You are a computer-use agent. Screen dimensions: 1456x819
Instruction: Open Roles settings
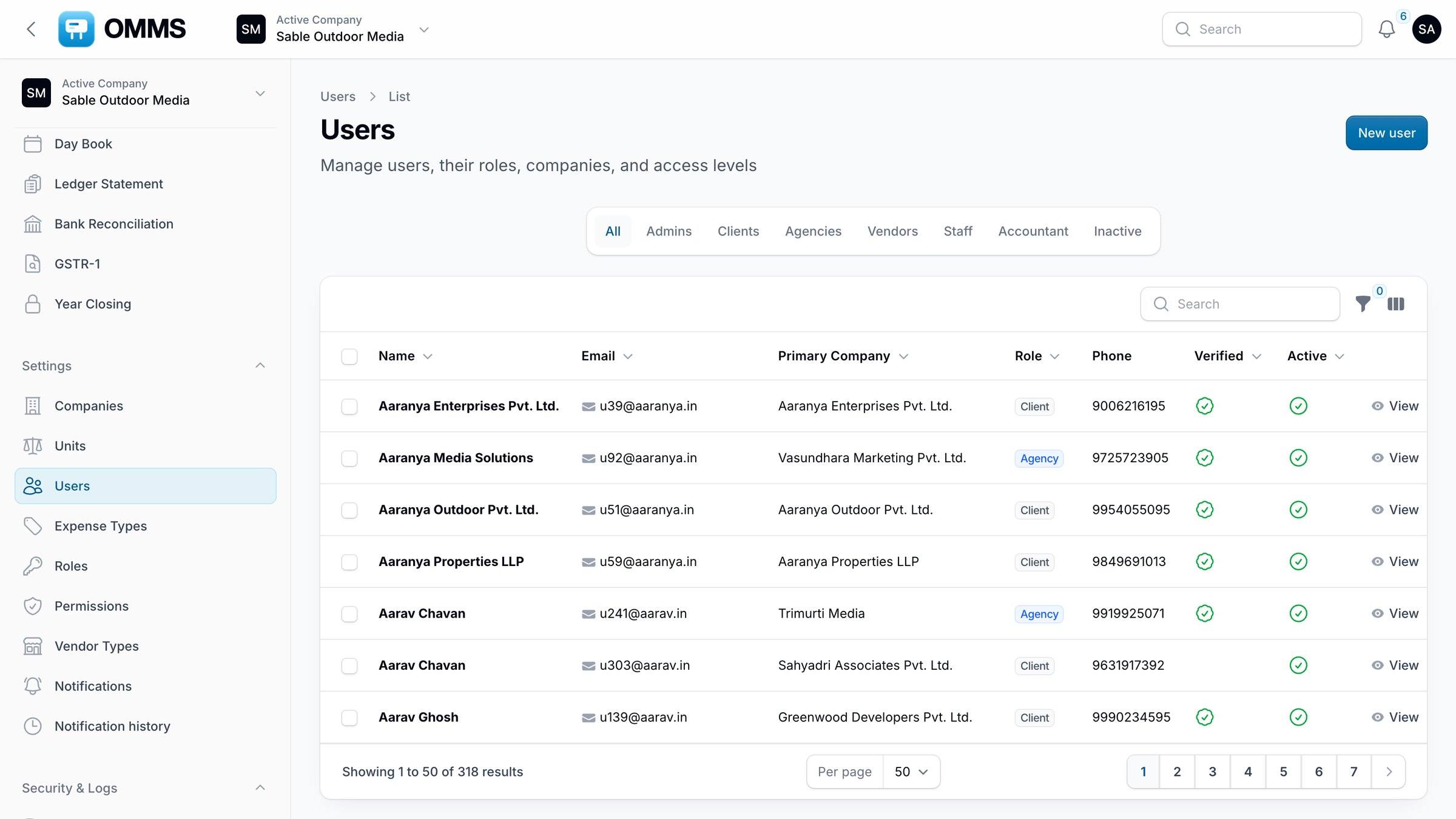tap(146, 566)
